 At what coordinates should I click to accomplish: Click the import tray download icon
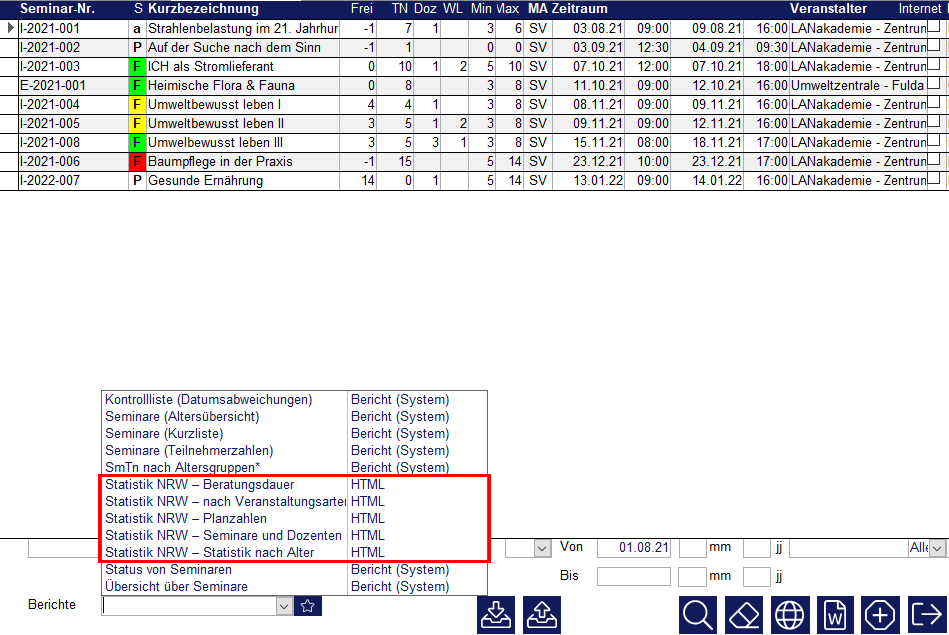[497, 614]
